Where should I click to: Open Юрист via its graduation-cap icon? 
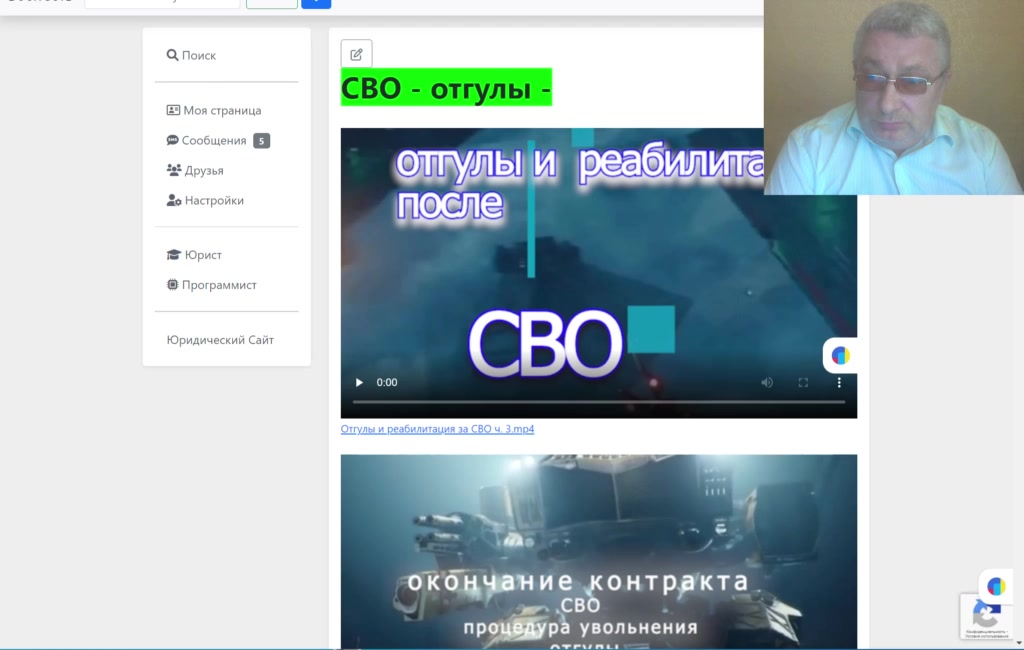coord(174,254)
